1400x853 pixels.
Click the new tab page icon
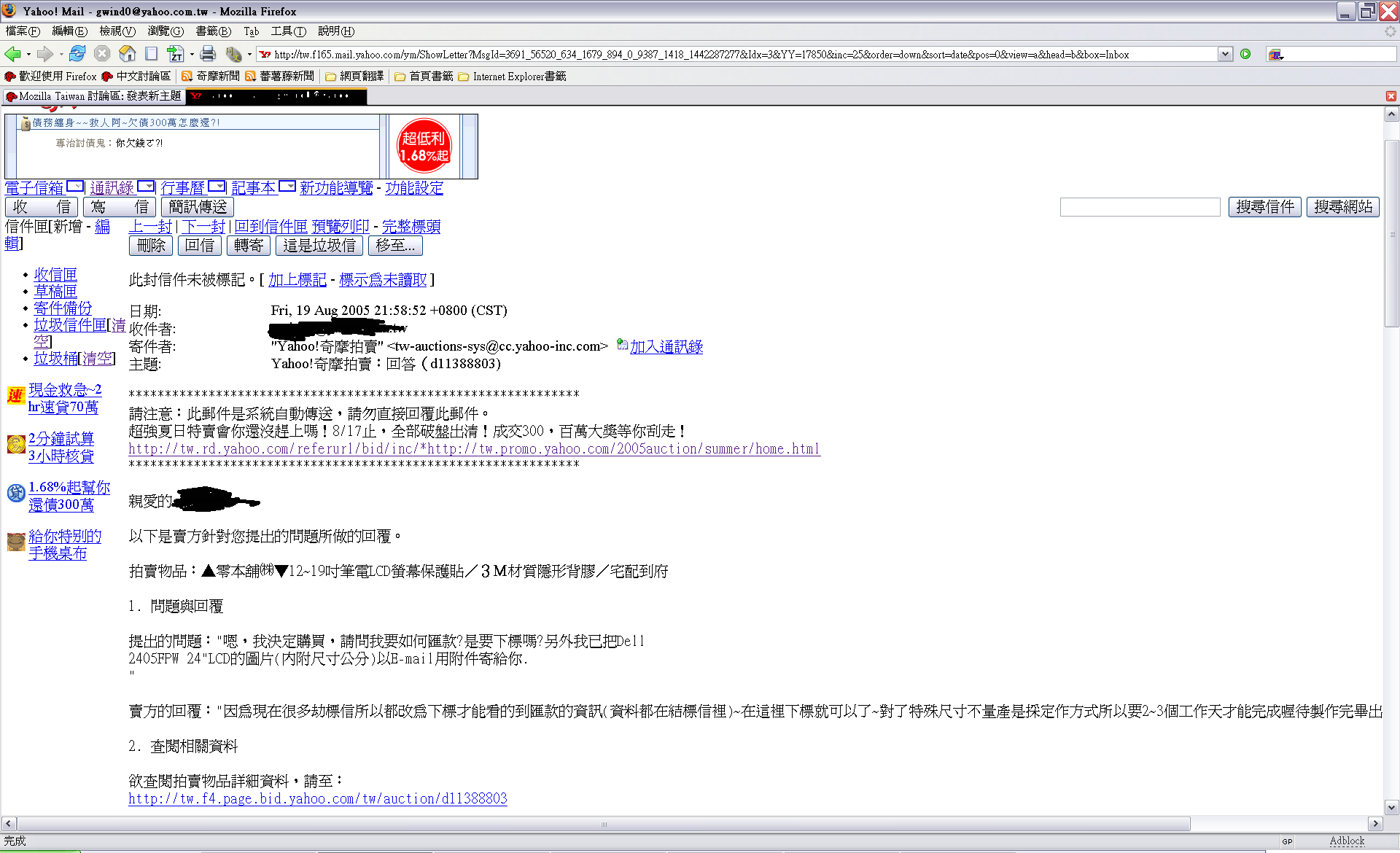click(x=151, y=54)
